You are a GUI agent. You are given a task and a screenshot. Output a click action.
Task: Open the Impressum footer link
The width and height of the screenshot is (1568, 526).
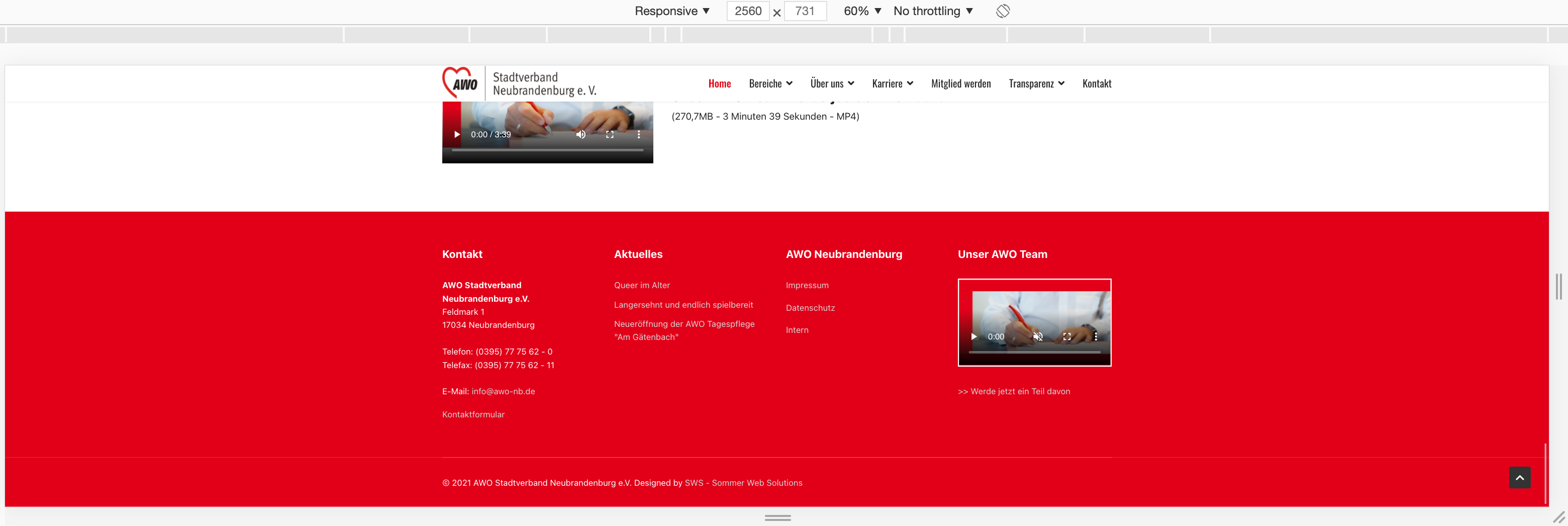pyautogui.click(x=807, y=286)
